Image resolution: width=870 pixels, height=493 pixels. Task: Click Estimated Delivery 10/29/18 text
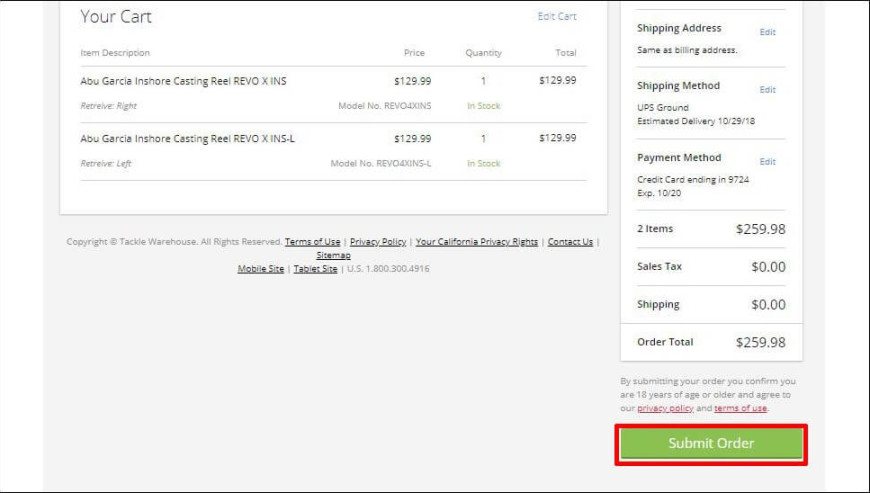tap(696, 121)
